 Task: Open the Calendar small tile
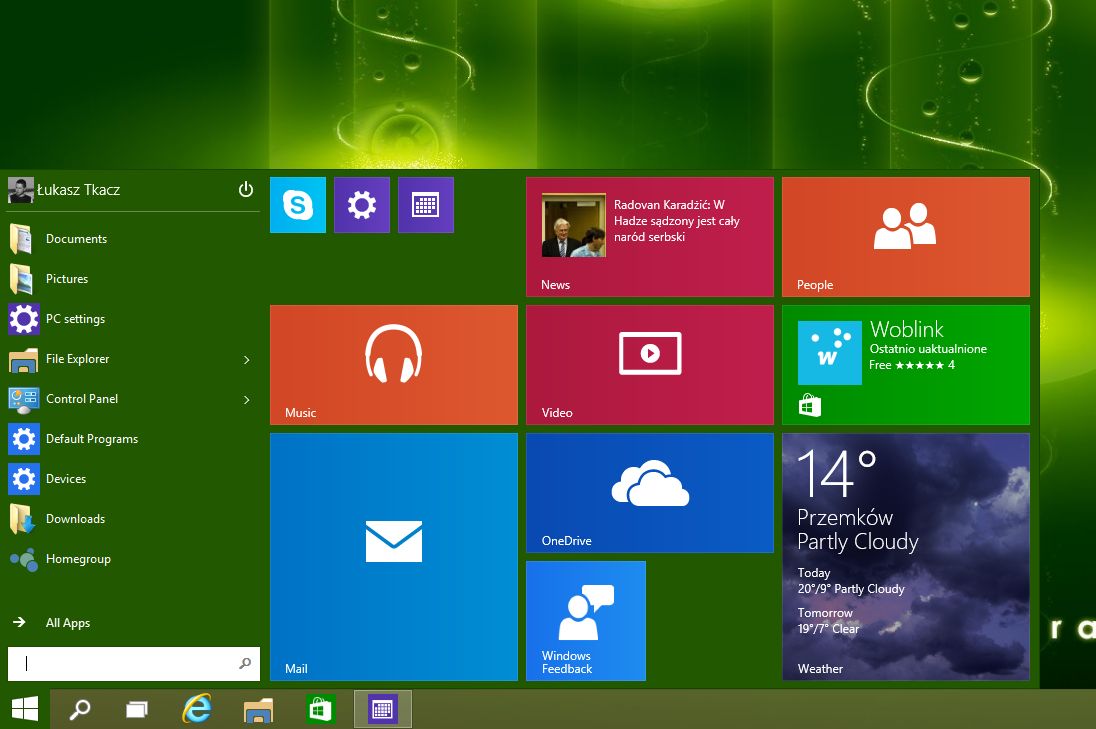tap(426, 205)
